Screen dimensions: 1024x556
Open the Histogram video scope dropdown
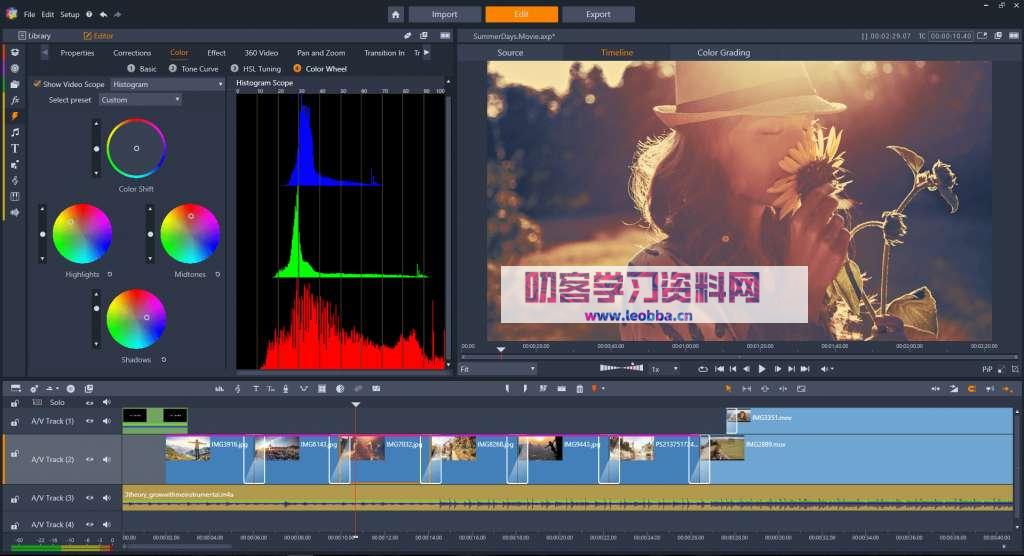coord(167,84)
